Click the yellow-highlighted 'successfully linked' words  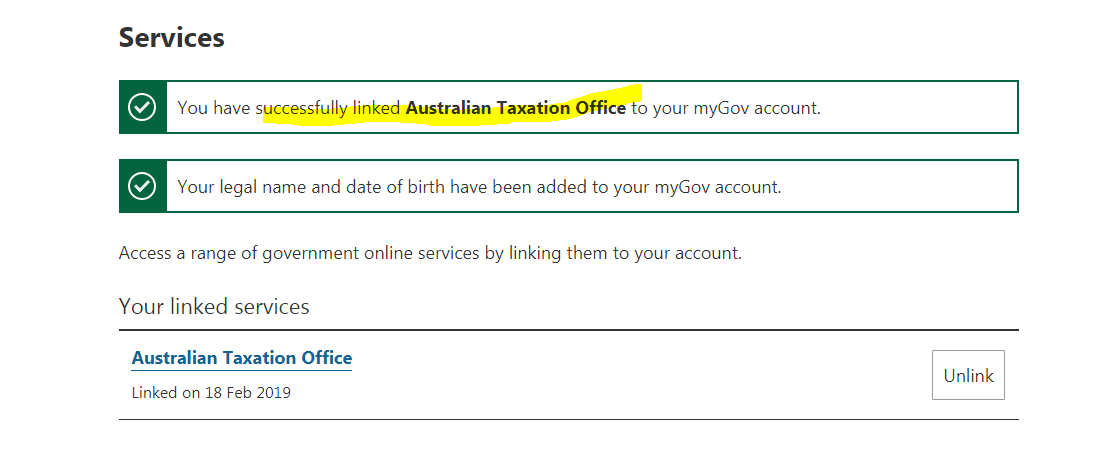(328, 109)
